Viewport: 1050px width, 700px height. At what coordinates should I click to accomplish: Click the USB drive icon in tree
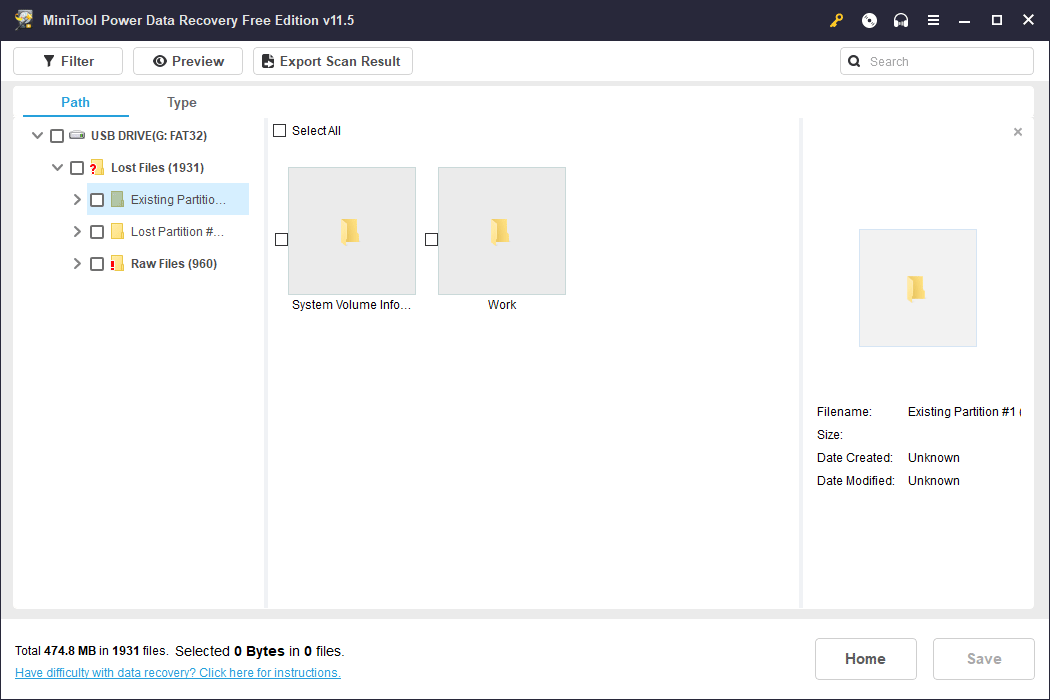[x=77, y=135]
